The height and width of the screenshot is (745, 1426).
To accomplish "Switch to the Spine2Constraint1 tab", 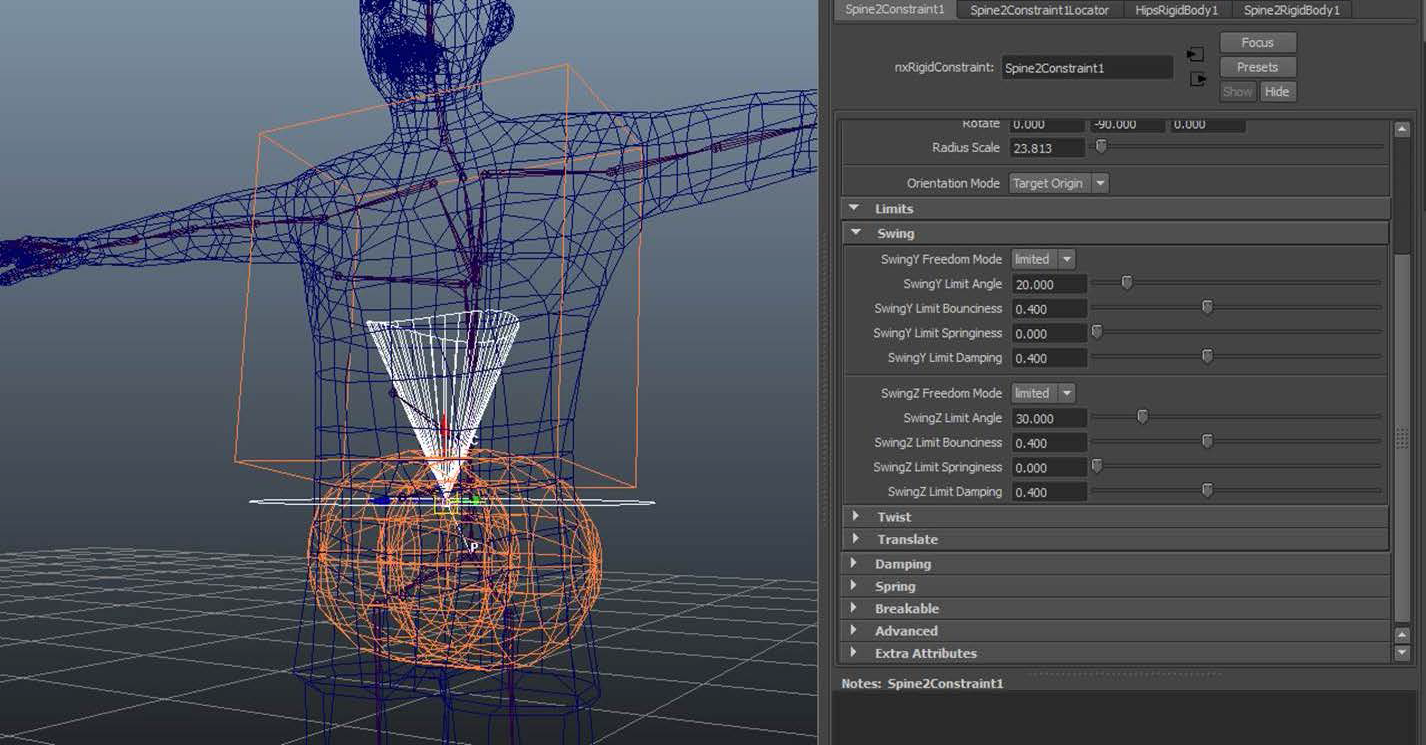I will point(894,10).
